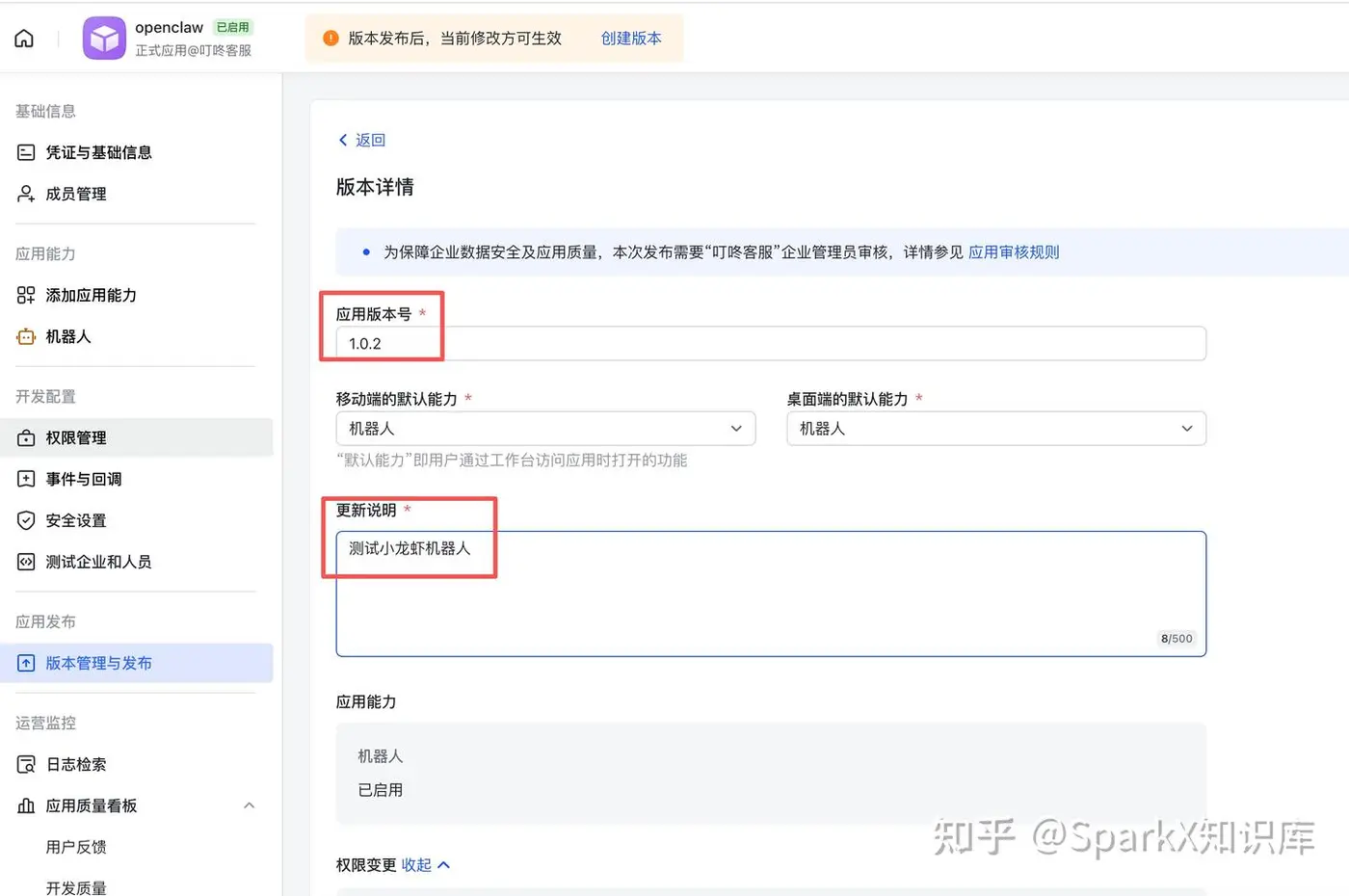Screen dimensions: 1349x896
Task: Click the 应用质量看板 chart icon
Action: point(26,805)
